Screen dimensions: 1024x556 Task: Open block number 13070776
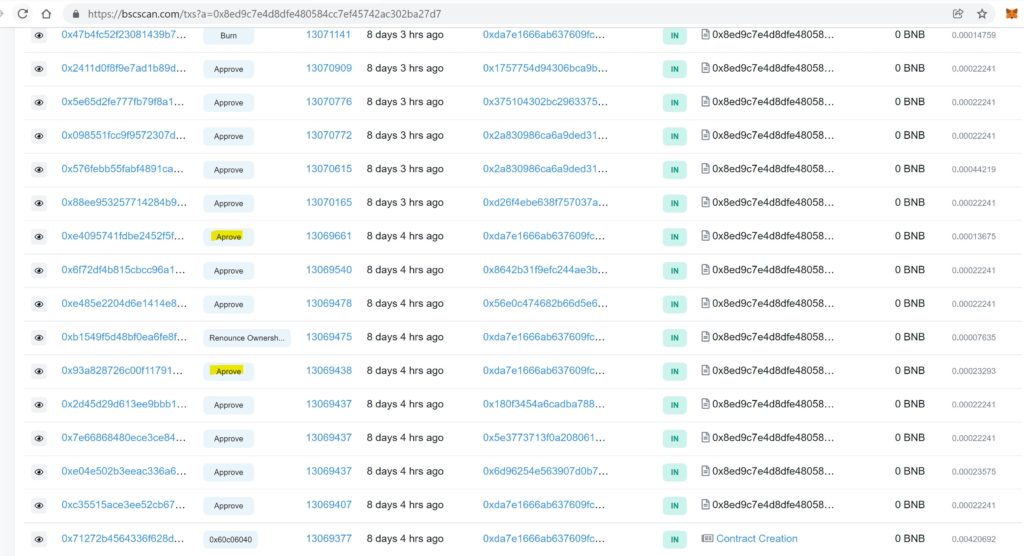328,102
